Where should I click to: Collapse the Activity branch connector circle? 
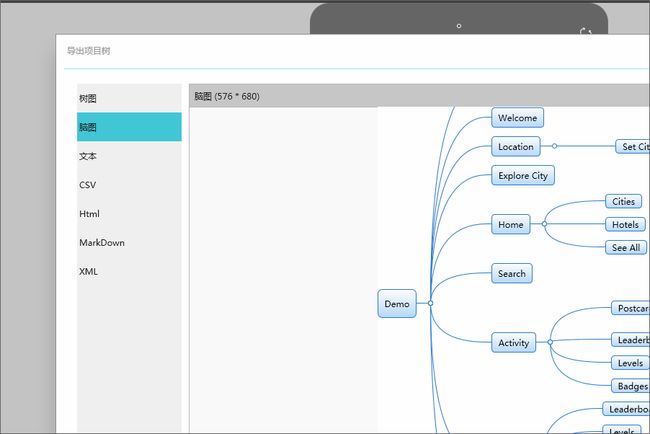550,343
